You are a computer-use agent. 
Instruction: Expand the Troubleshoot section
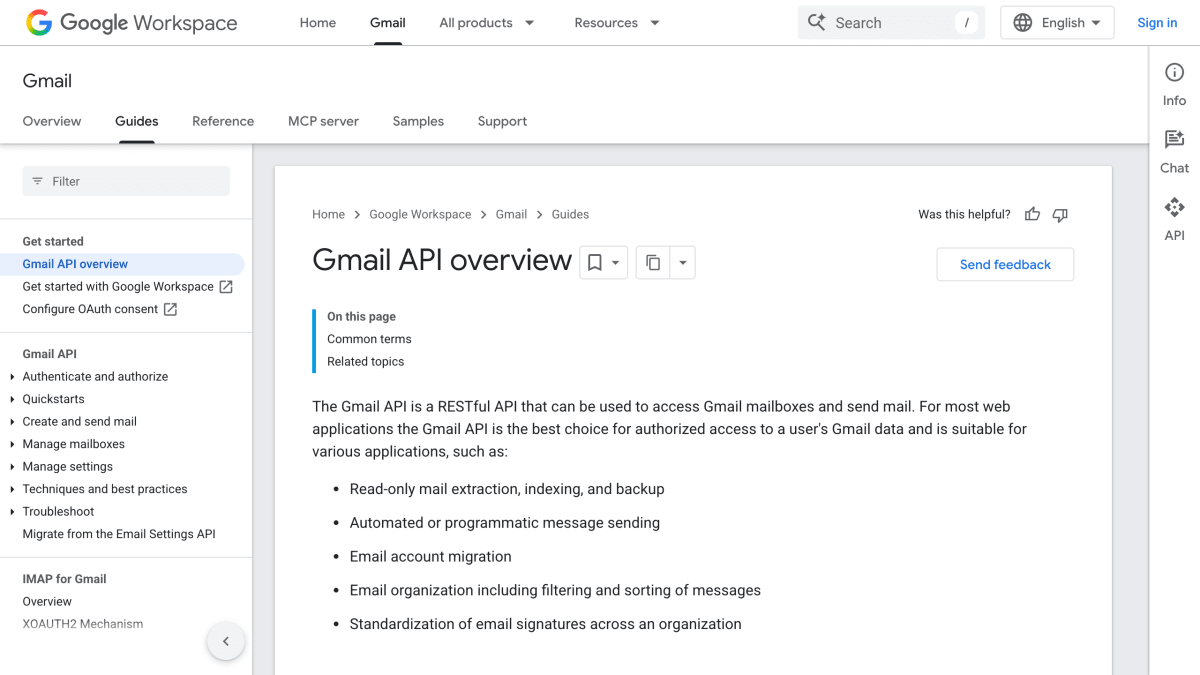(x=12, y=512)
